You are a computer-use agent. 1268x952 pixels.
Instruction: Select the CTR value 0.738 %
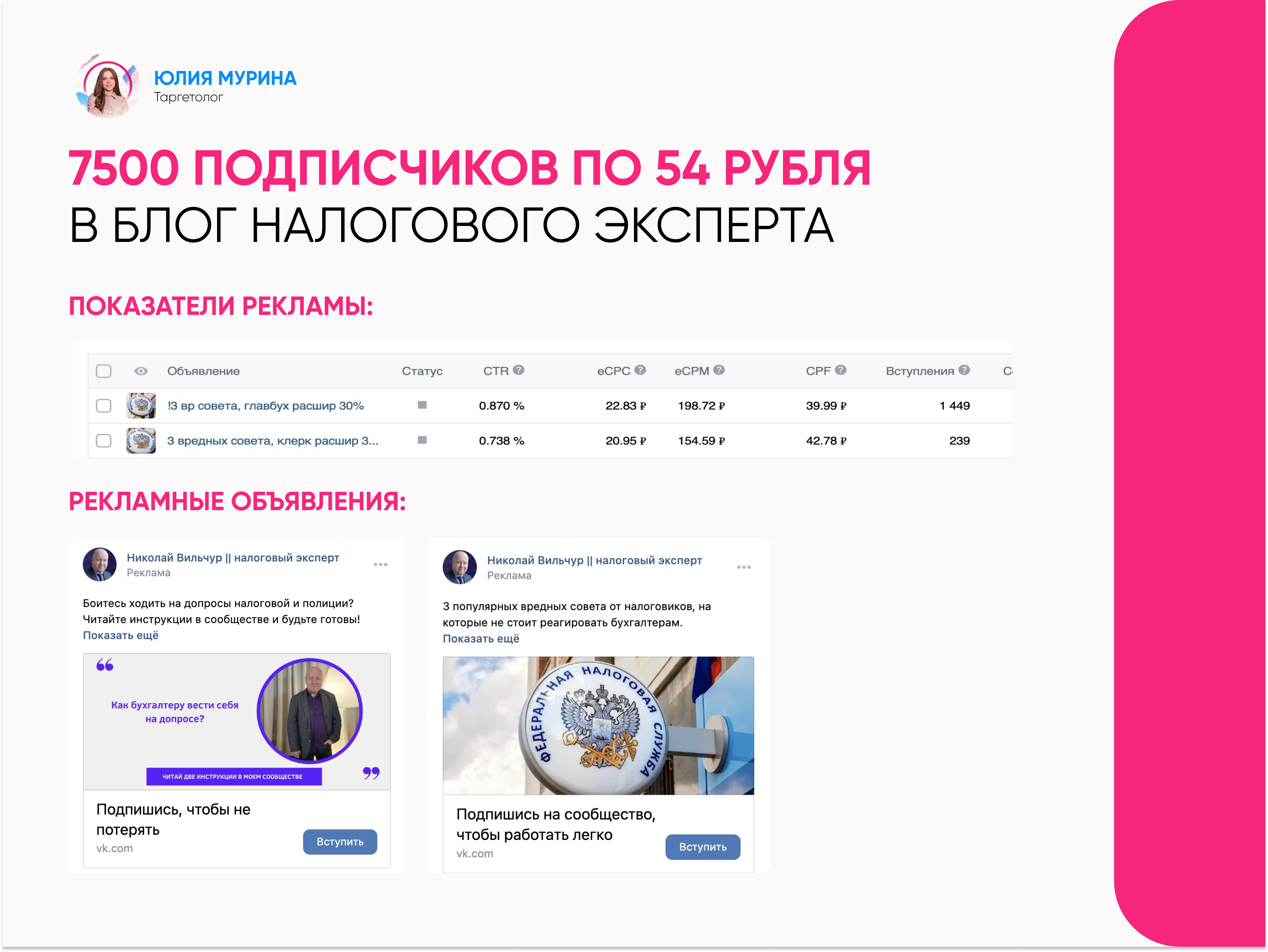point(501,441)
